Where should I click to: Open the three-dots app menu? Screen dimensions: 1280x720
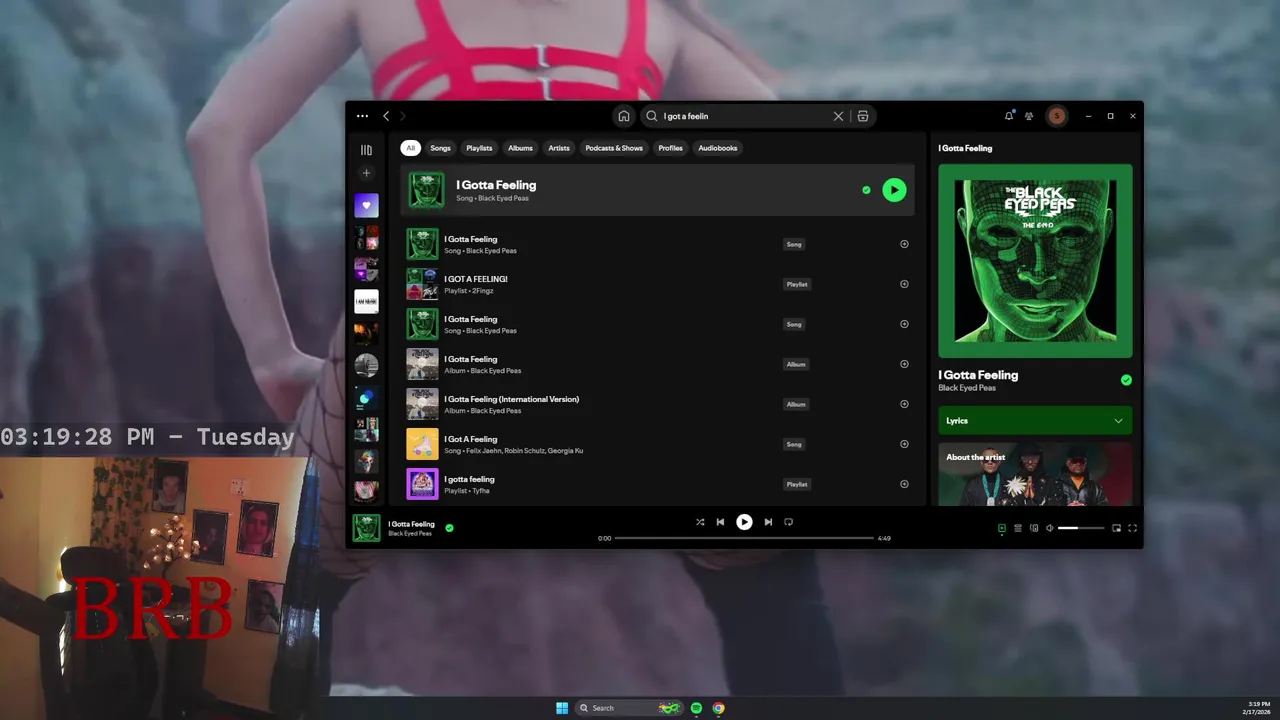(362, 116)
